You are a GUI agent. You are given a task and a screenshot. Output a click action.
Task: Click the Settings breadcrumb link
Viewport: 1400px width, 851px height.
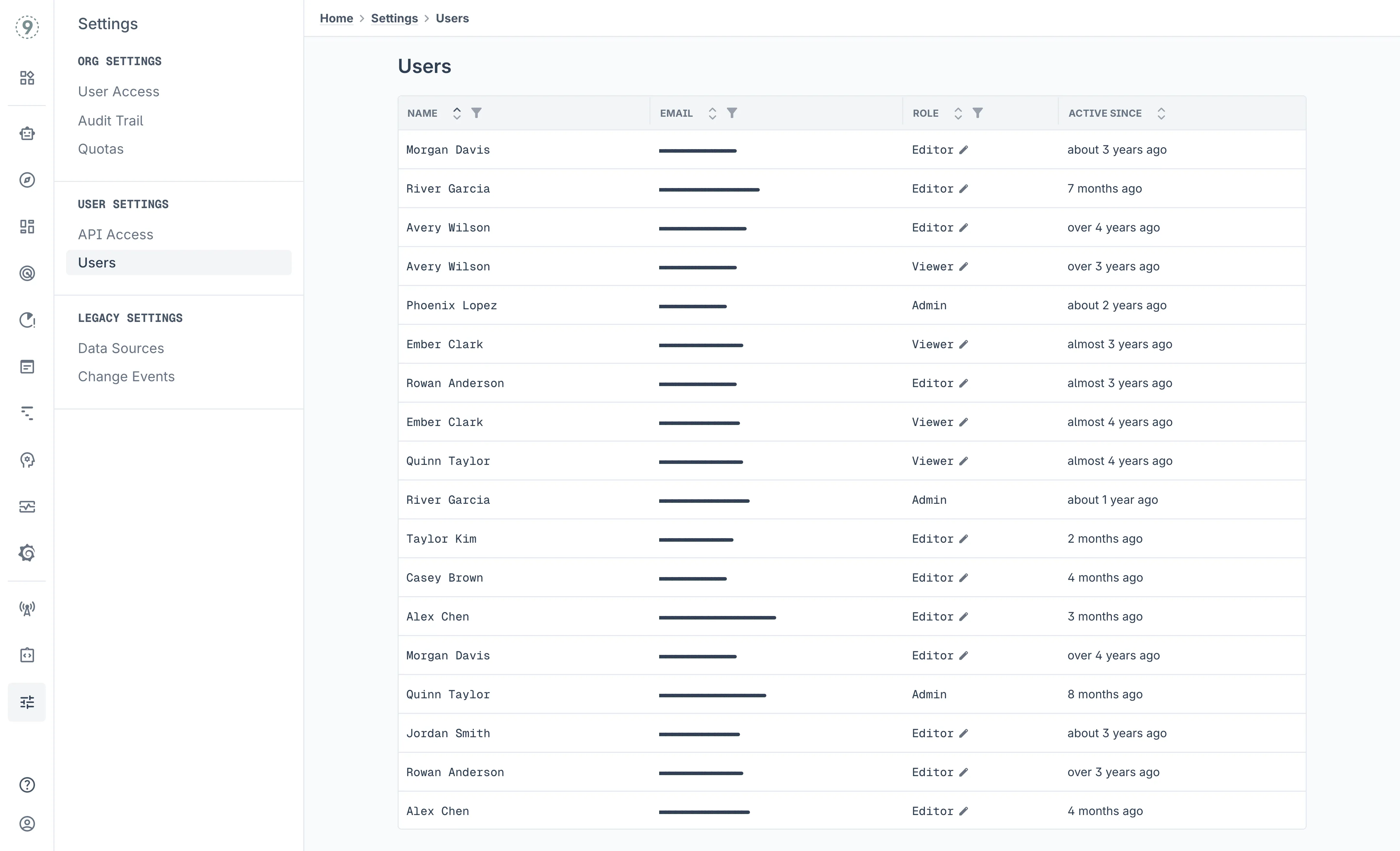point(394,18)
